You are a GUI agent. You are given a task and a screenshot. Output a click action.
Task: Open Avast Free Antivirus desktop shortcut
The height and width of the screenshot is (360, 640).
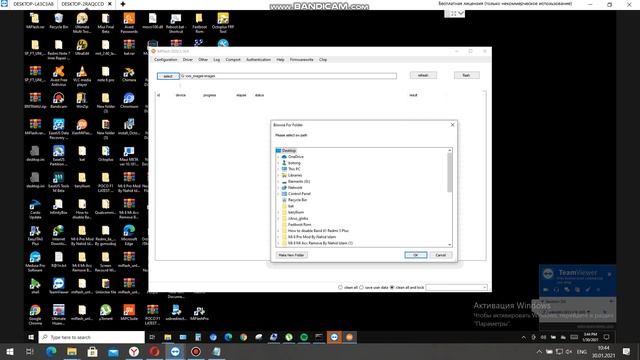[x=58, y=76]
